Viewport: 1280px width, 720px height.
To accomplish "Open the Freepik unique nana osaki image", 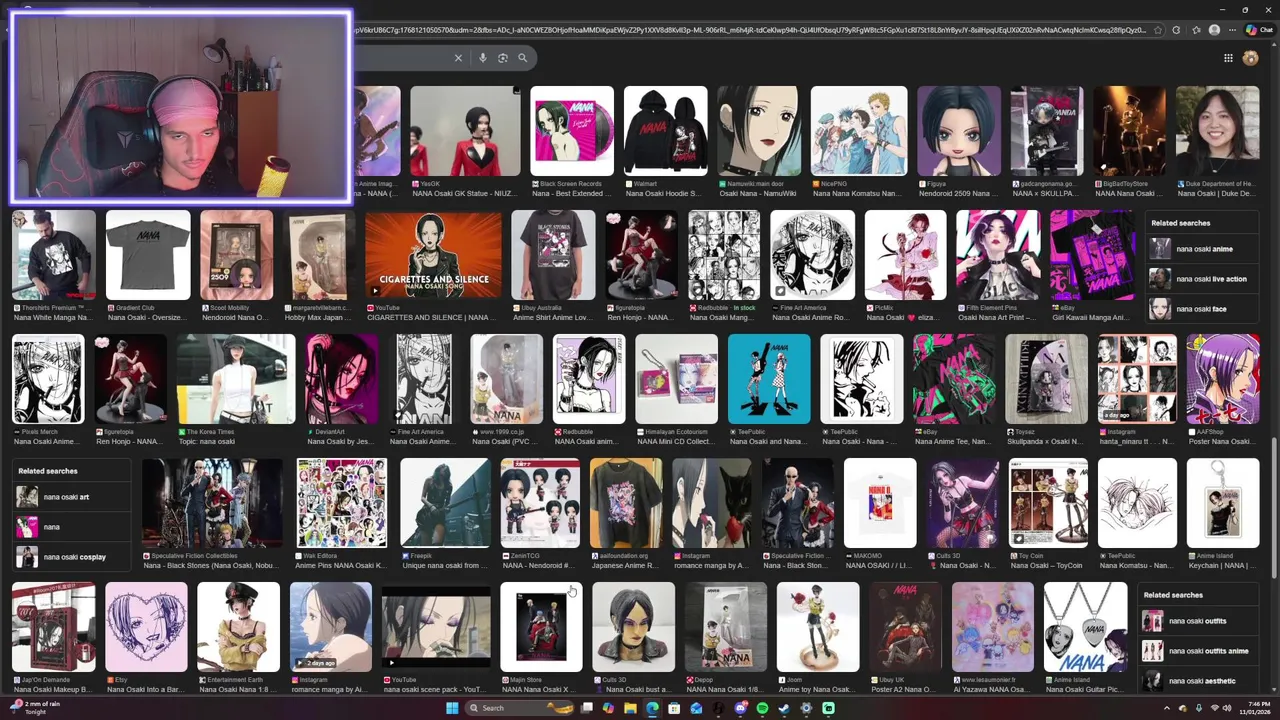I will 445,503.
